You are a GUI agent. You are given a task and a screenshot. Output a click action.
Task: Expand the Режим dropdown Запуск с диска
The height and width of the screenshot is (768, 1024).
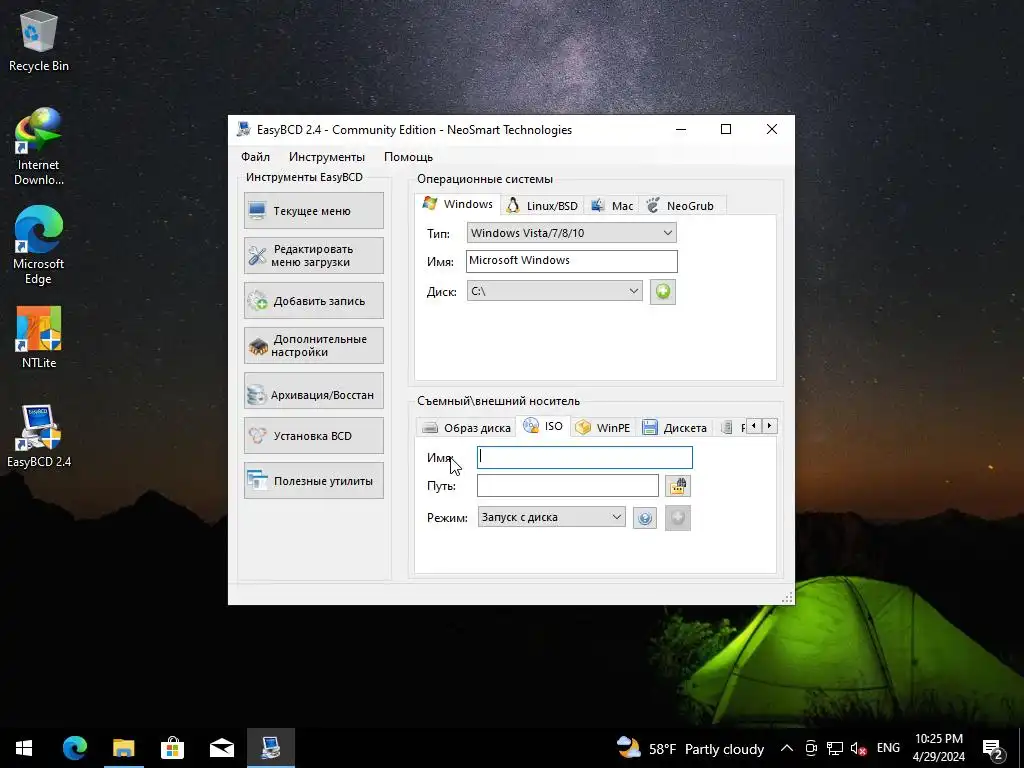(551, 517)
